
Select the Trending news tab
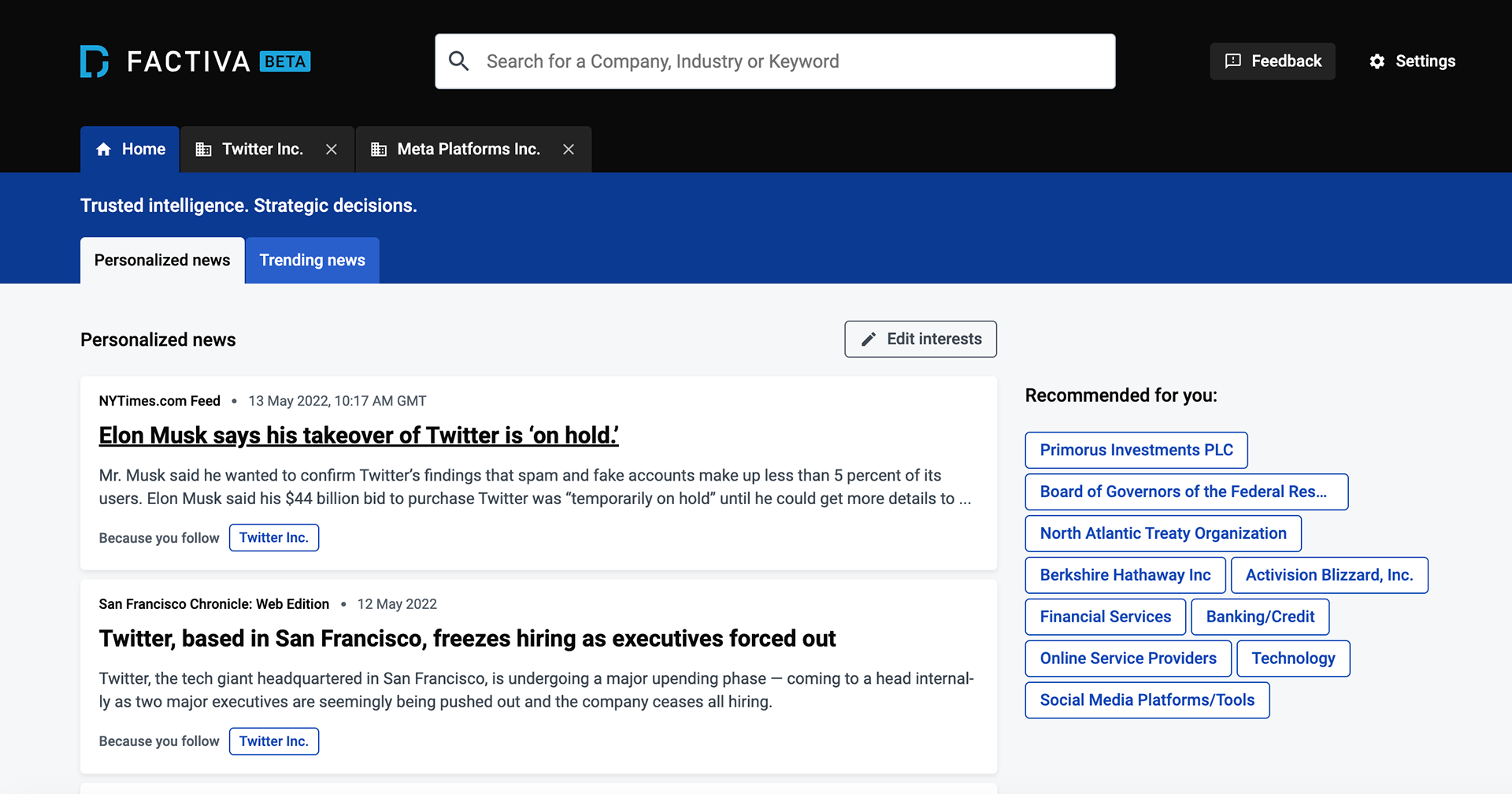pos(313,261)
